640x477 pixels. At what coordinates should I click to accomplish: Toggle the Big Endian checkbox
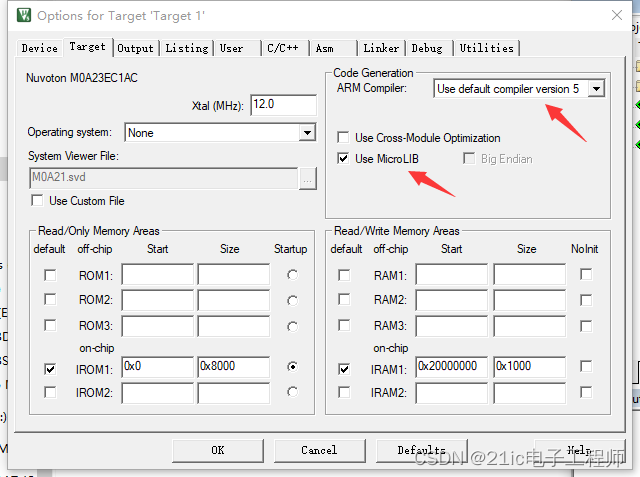[x=469, y=158]
